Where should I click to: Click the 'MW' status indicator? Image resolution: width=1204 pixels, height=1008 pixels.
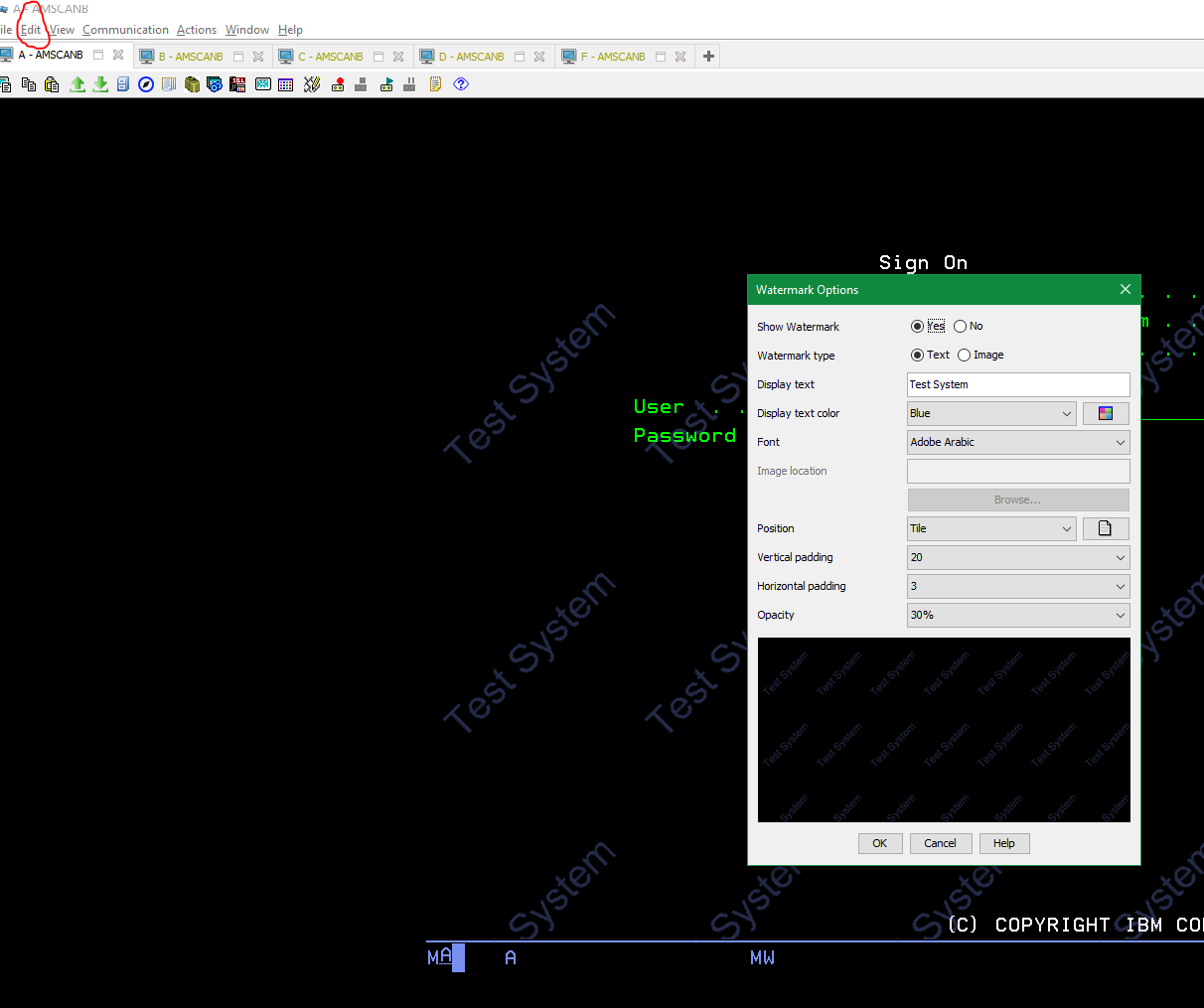762,957
